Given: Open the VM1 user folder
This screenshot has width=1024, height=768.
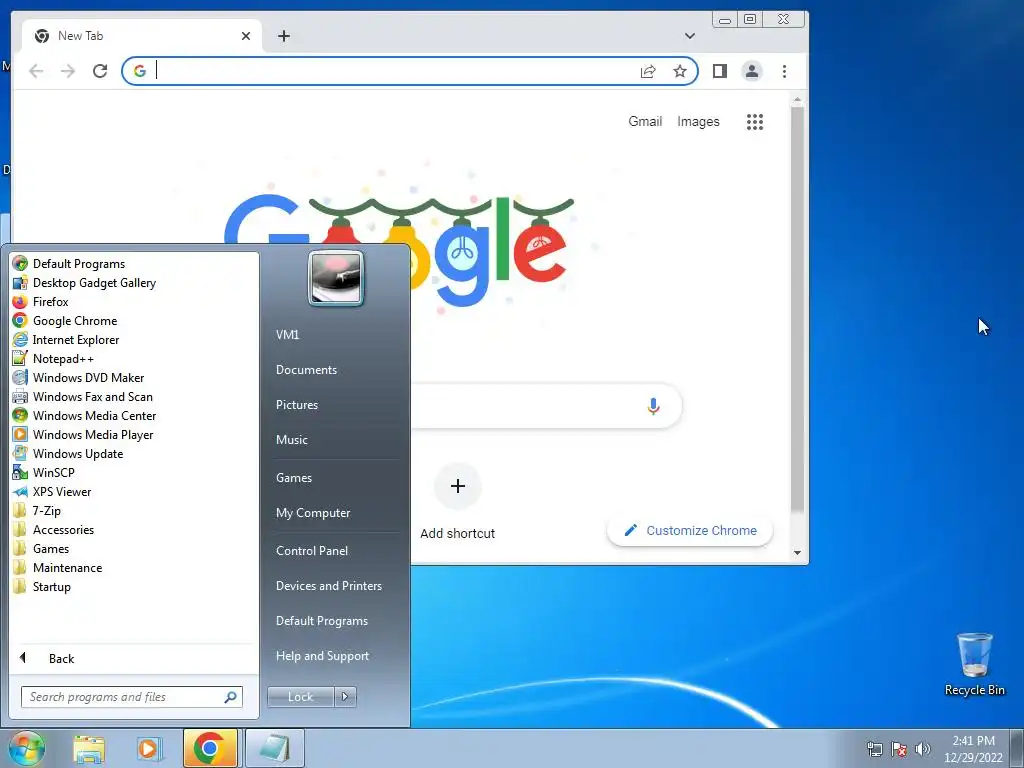Looking at the screenshot, I should (287, 334).
